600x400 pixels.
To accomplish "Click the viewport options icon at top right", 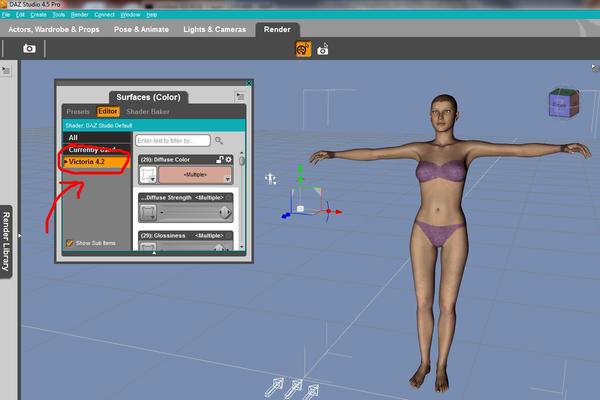I will 595,68.
